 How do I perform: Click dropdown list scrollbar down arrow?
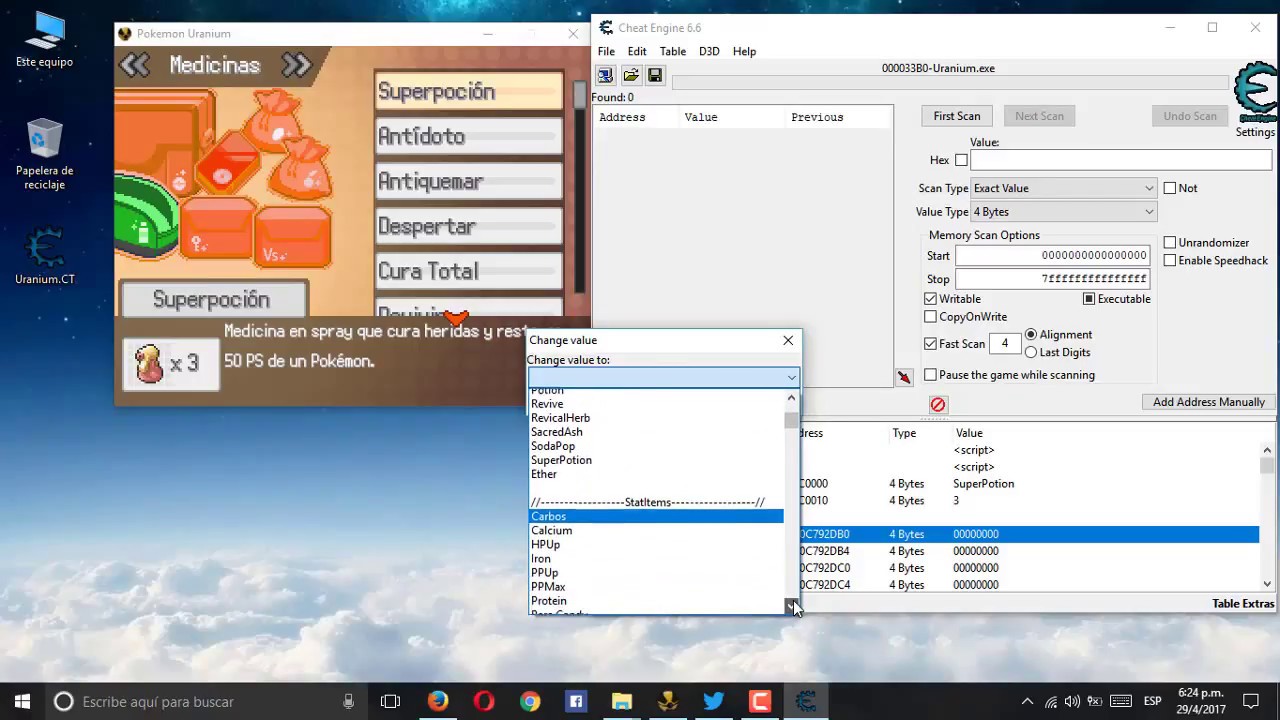791,606
